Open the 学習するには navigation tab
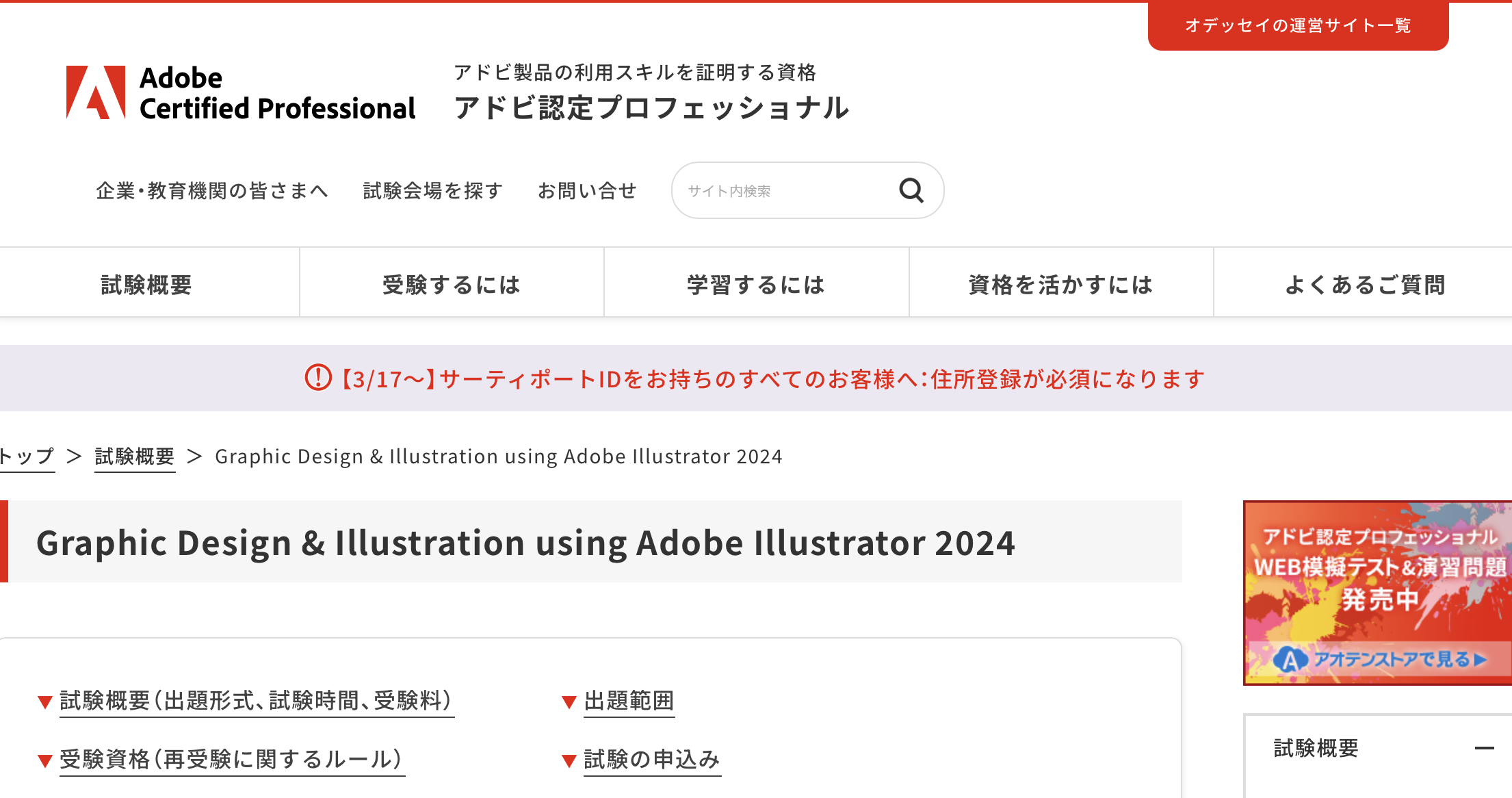 [756, 285]
